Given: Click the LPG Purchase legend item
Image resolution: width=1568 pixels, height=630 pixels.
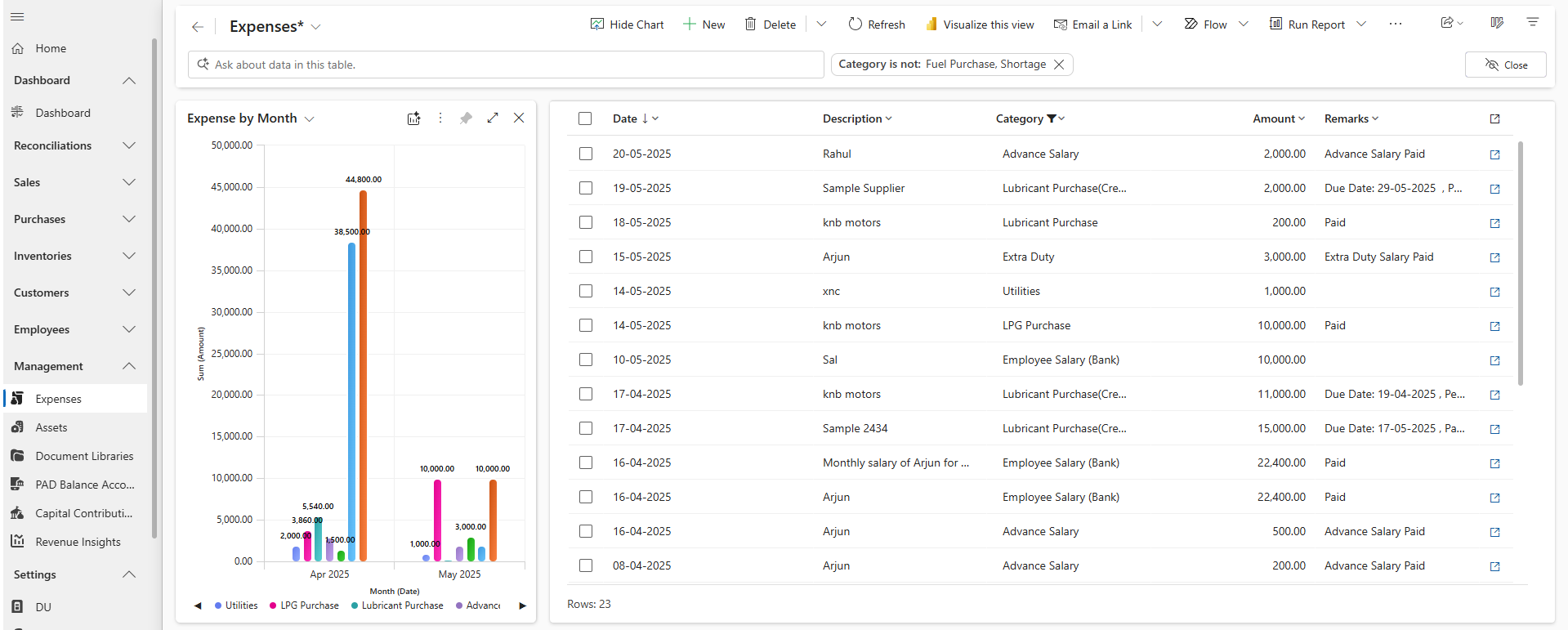Looking at the screenshot, I should tap(304, 605).
